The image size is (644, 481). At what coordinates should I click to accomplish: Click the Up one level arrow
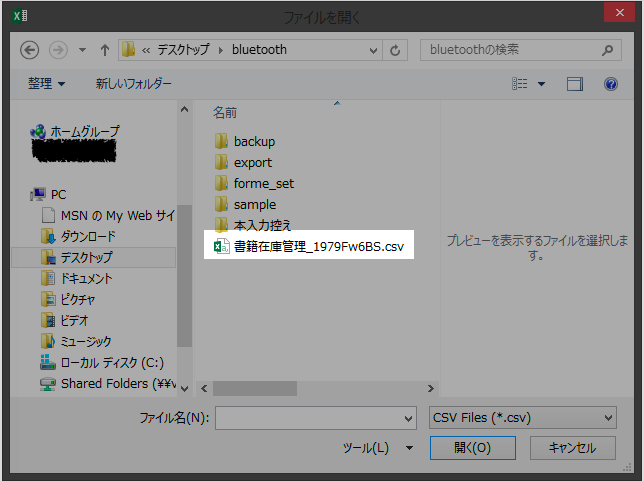pos(102,50)
